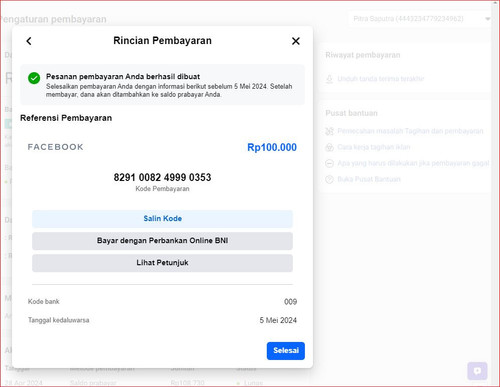Click Tanggal kedaluwarsa label
Viewport: 500px width, 387px height.
pyautogui.click(x=59, y=320)
